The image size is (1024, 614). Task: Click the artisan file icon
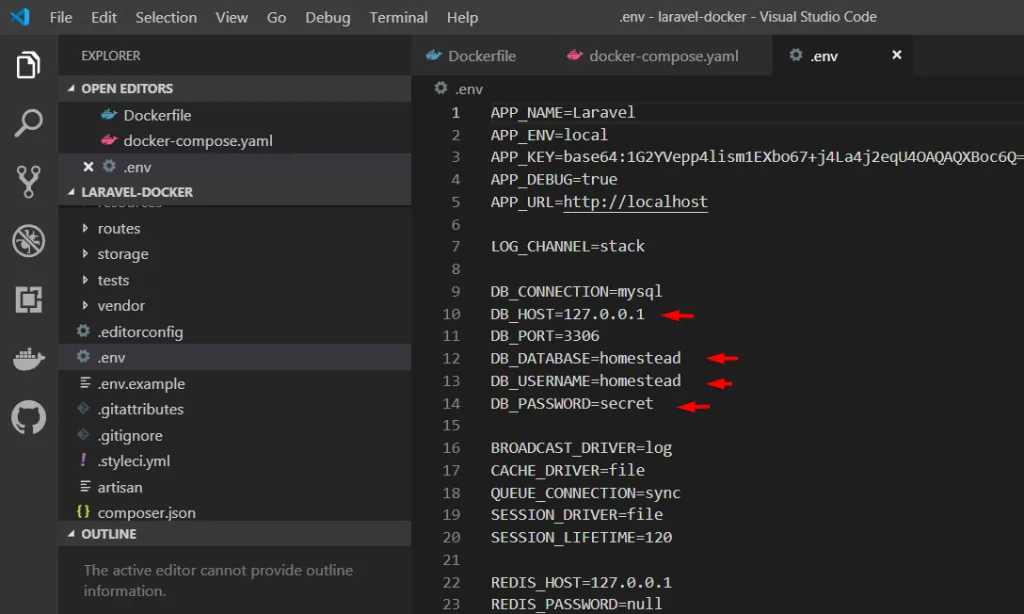[x=85, y=487]
